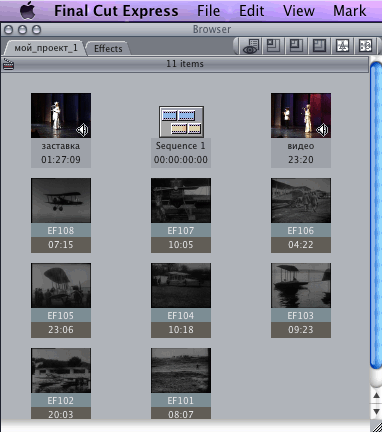Image resolution: width=382 pixels, height=432 pixels.
Task: Select the EF101 clip thumbnail
Action: click(181, 370)
